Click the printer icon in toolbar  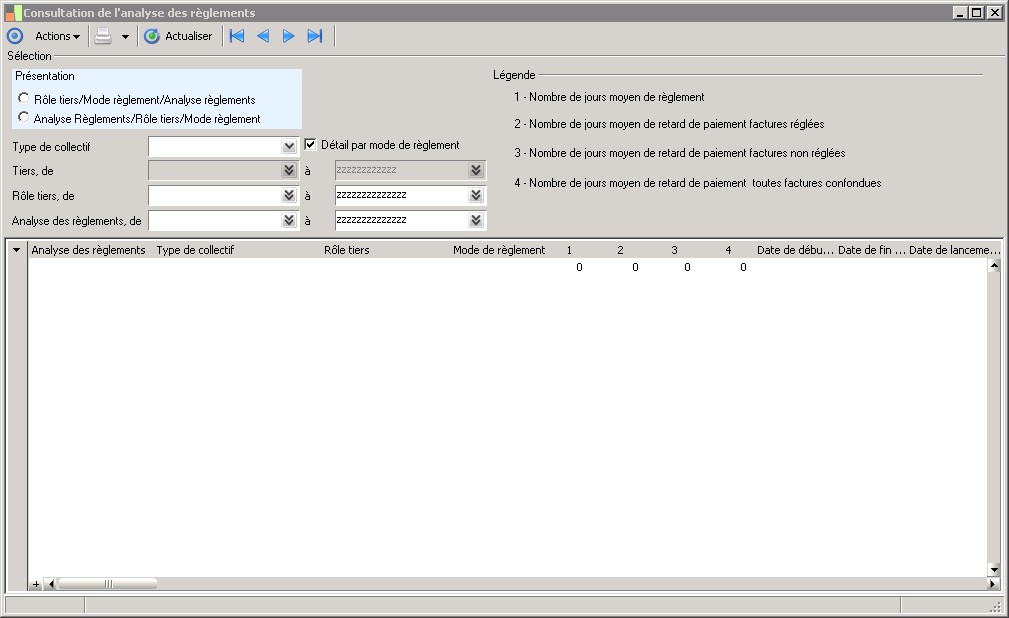pos(103,36)
